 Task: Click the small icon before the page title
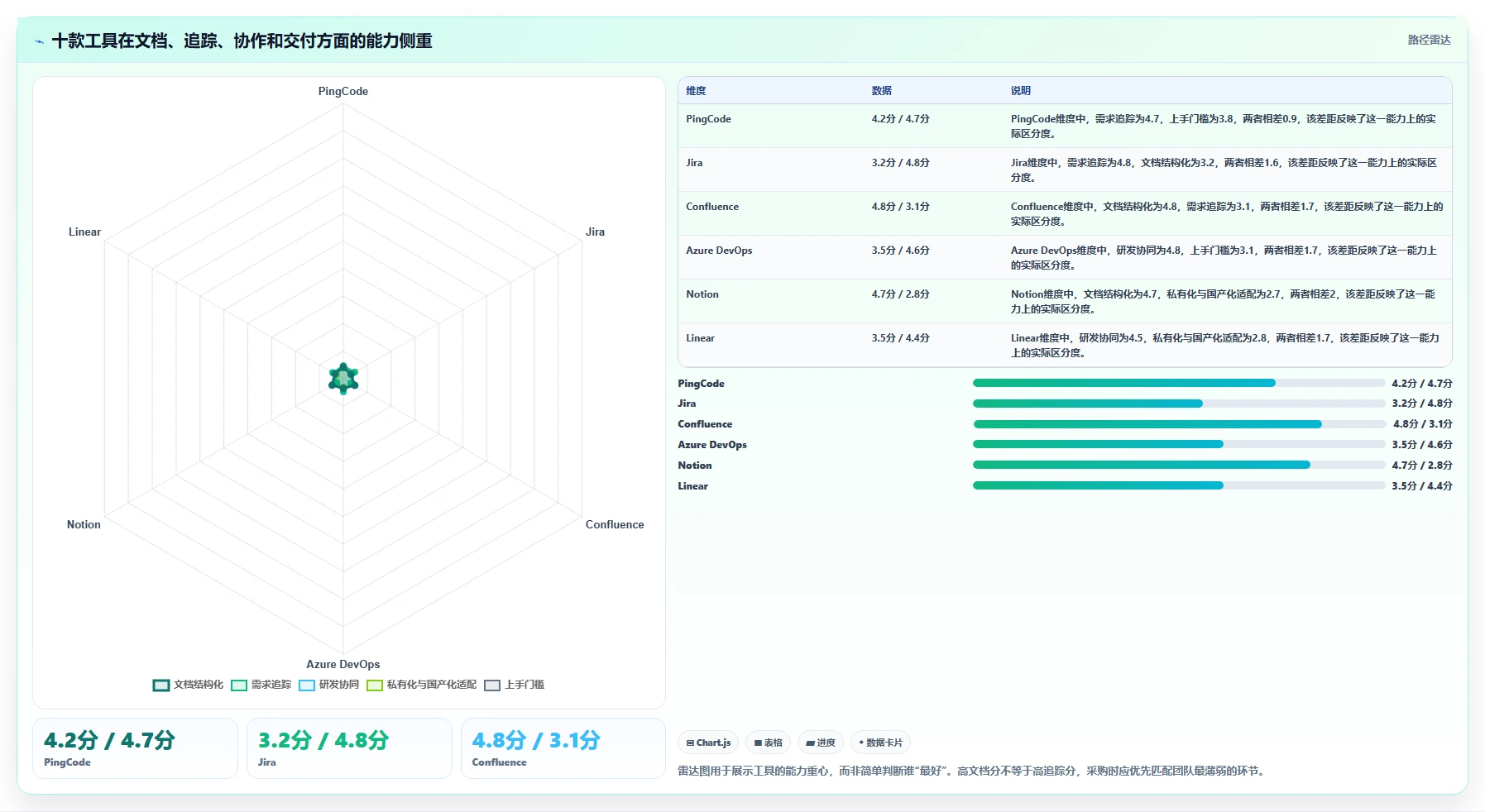[x=39, y=41]
